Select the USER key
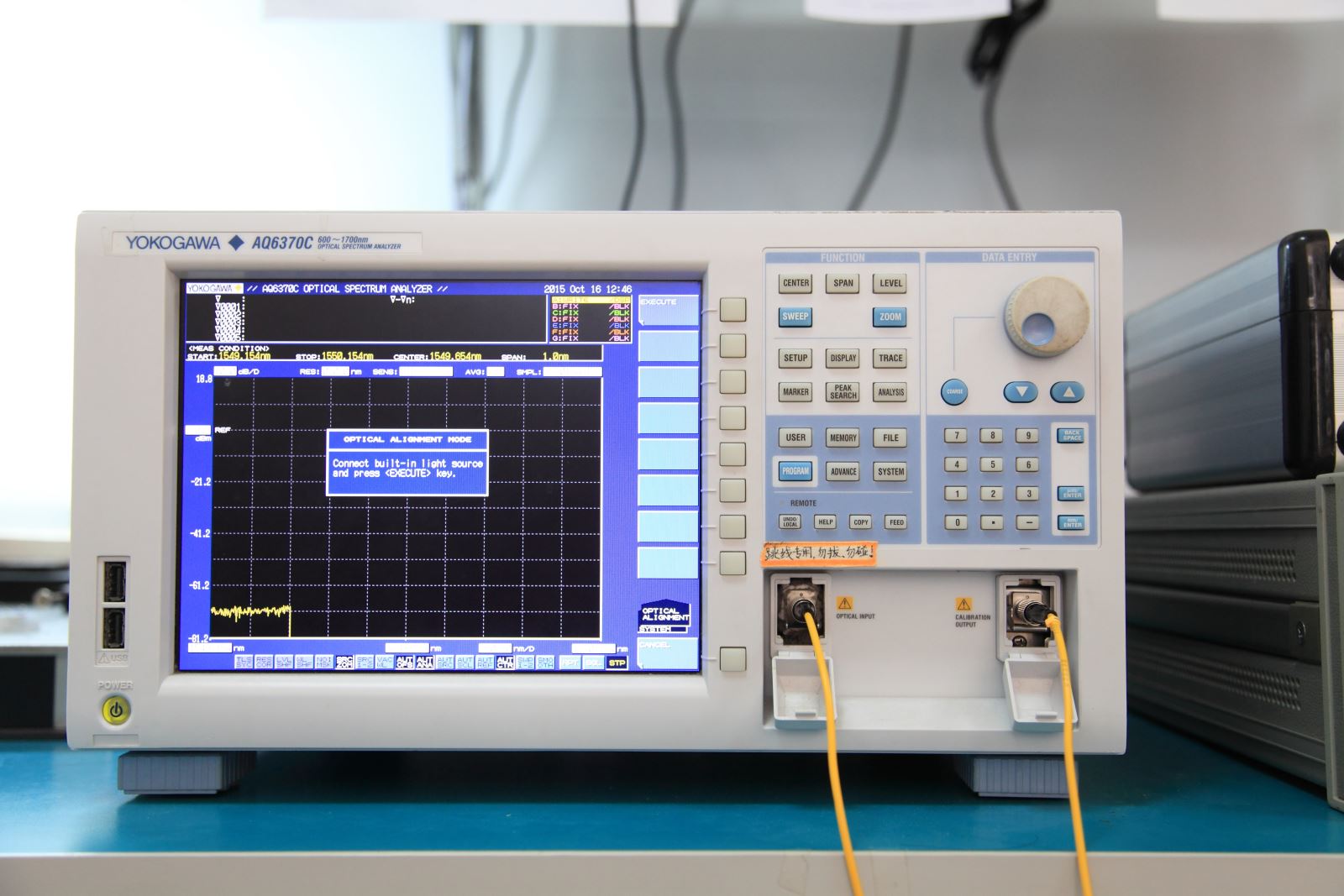This screenshot has width=1344, height=896. (x=795, y=438)
